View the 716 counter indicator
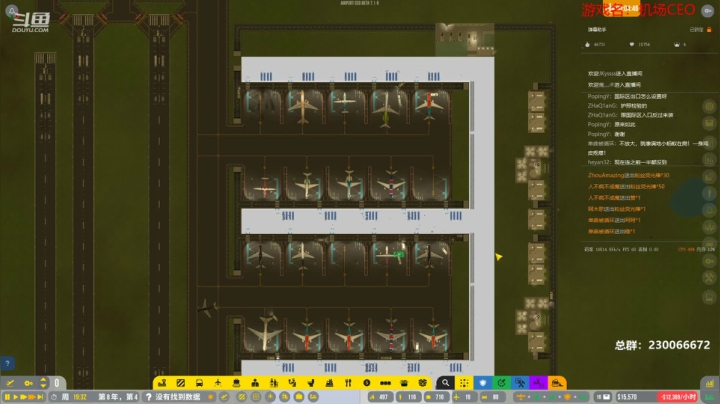 click(x=436, y=397)
